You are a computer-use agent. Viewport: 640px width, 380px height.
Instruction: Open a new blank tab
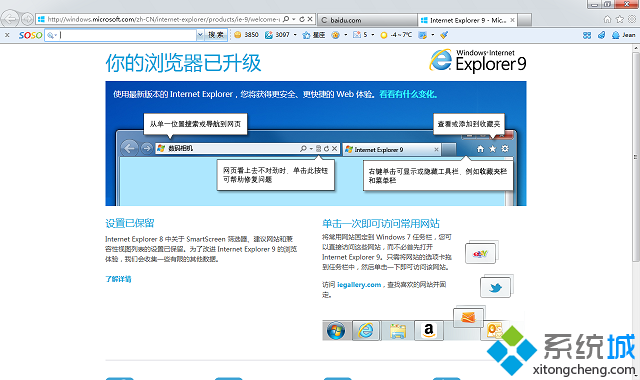coord(524,20)
